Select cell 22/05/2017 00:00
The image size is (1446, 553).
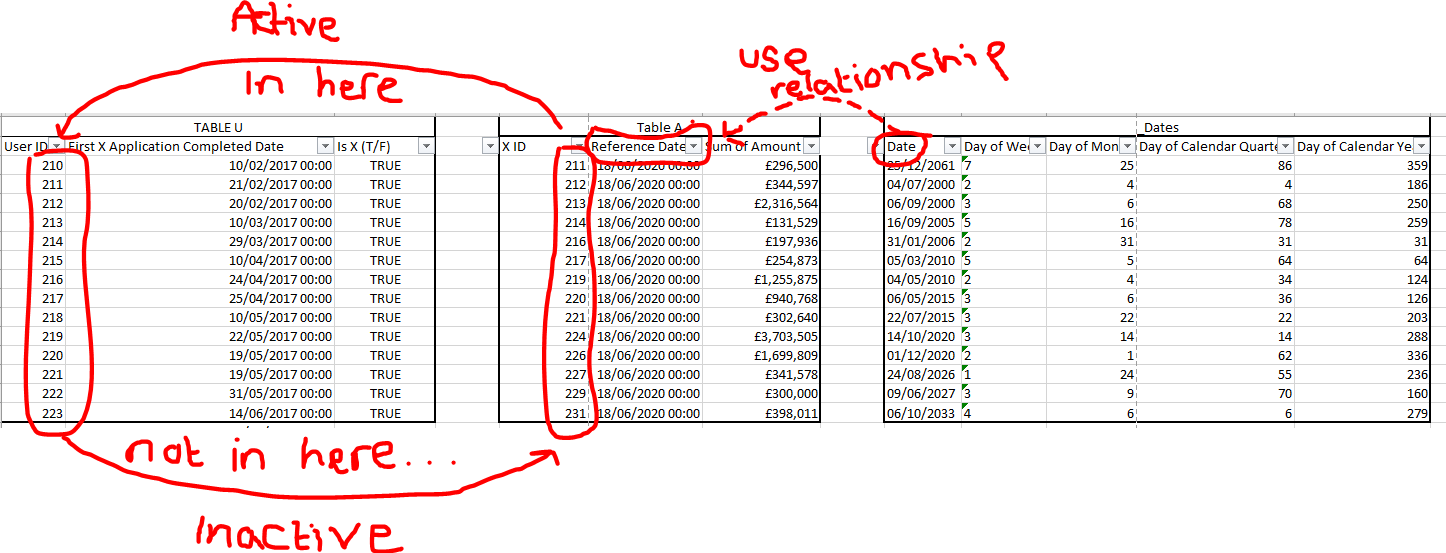coord(200,336)
